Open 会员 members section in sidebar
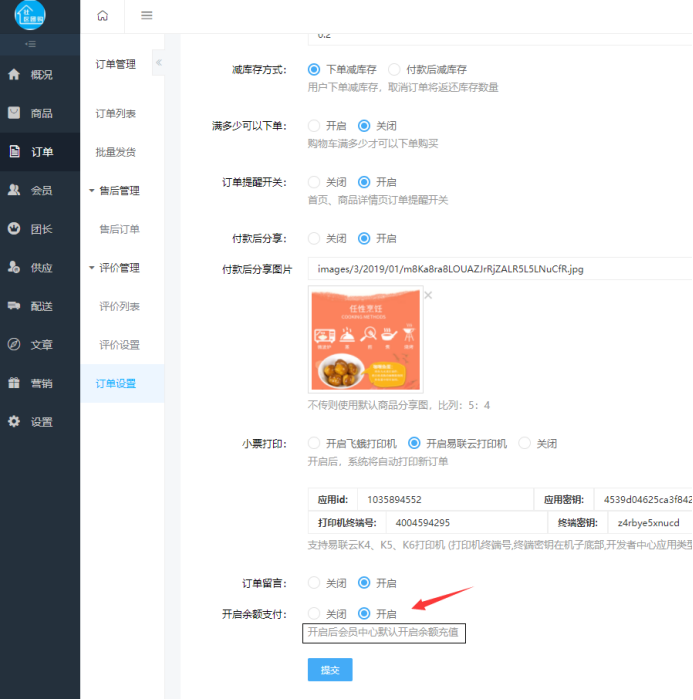693x700 pixels. pyautogui.click(x=40, y=190)
